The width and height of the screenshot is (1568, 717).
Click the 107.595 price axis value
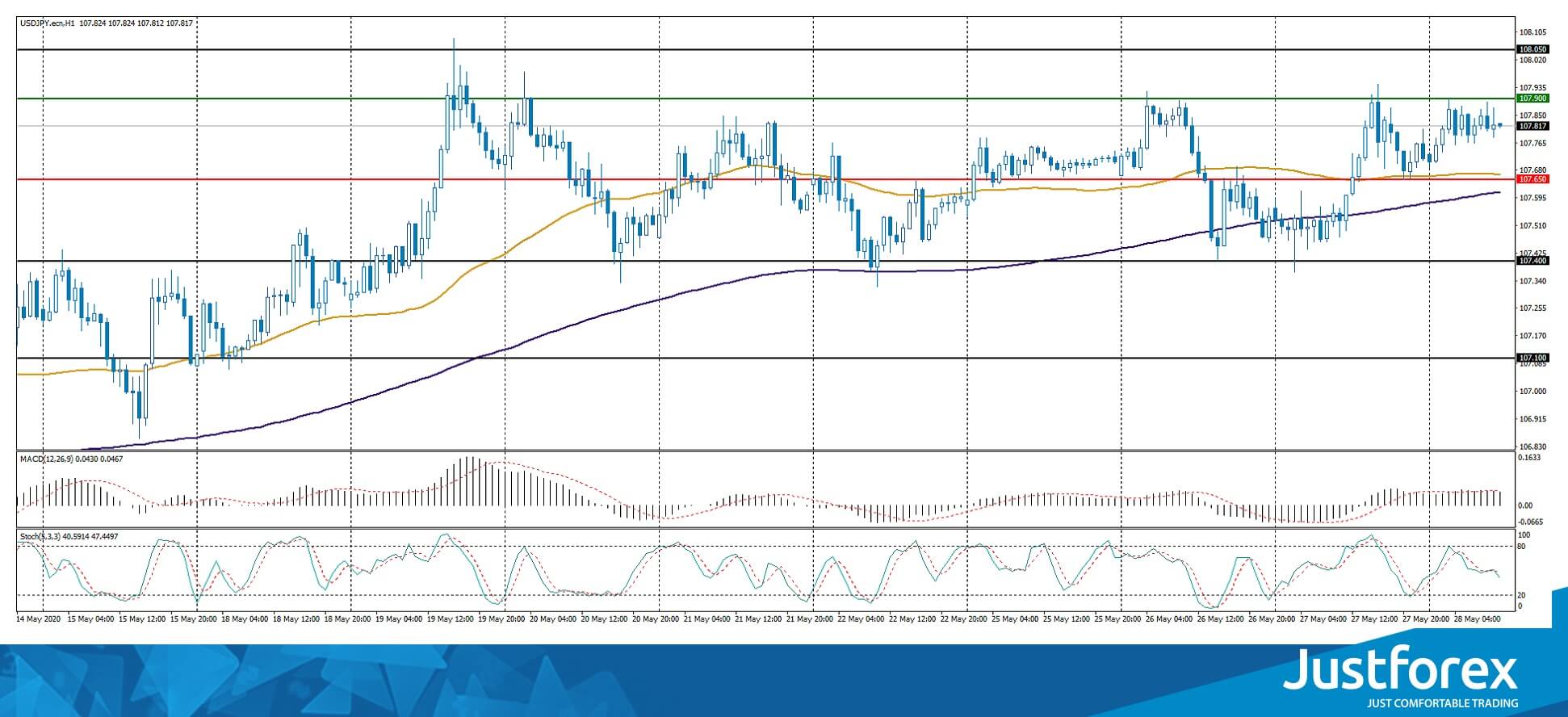click(1532, 198)
